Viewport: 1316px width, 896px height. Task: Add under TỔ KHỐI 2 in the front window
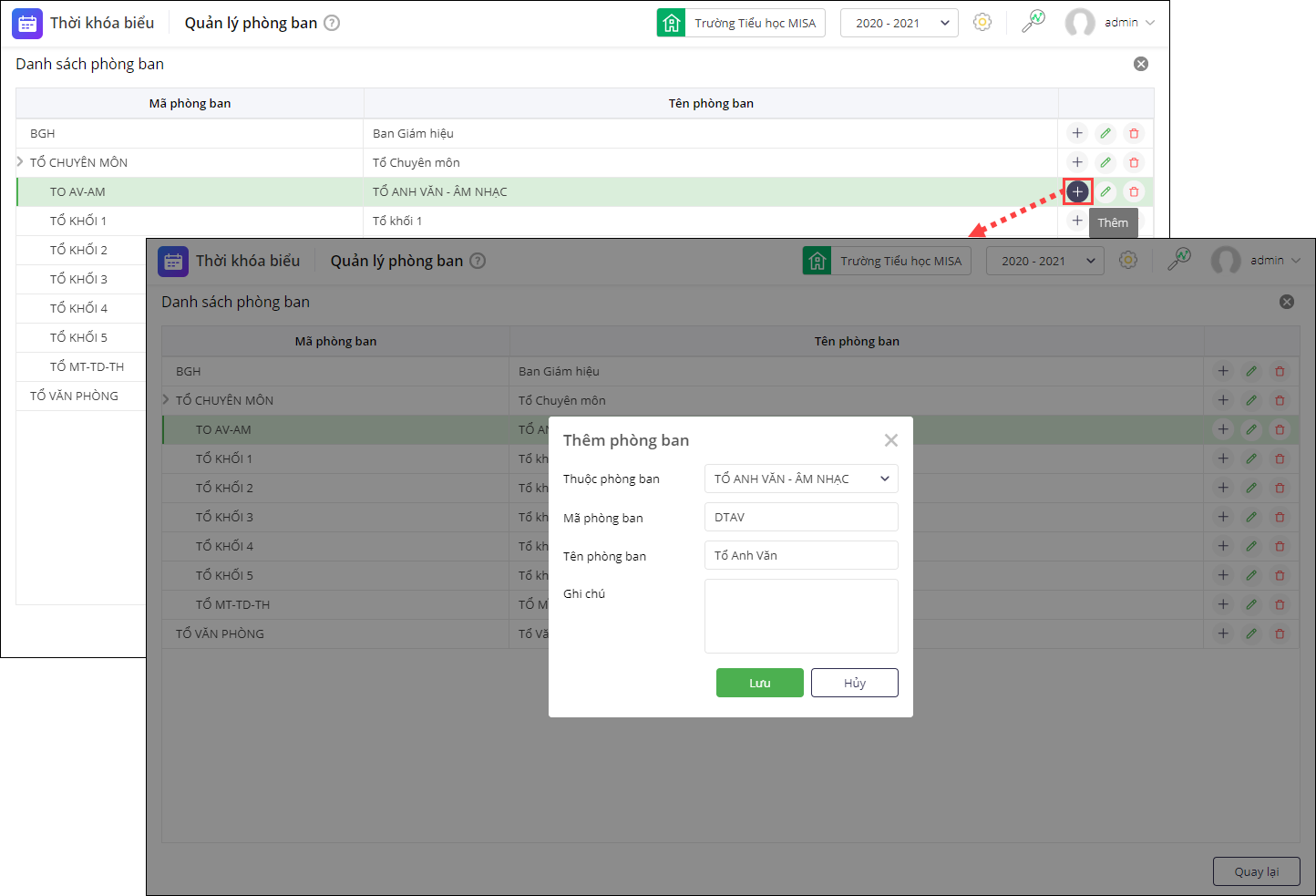pyautogui.click(x=1223, y=488)
